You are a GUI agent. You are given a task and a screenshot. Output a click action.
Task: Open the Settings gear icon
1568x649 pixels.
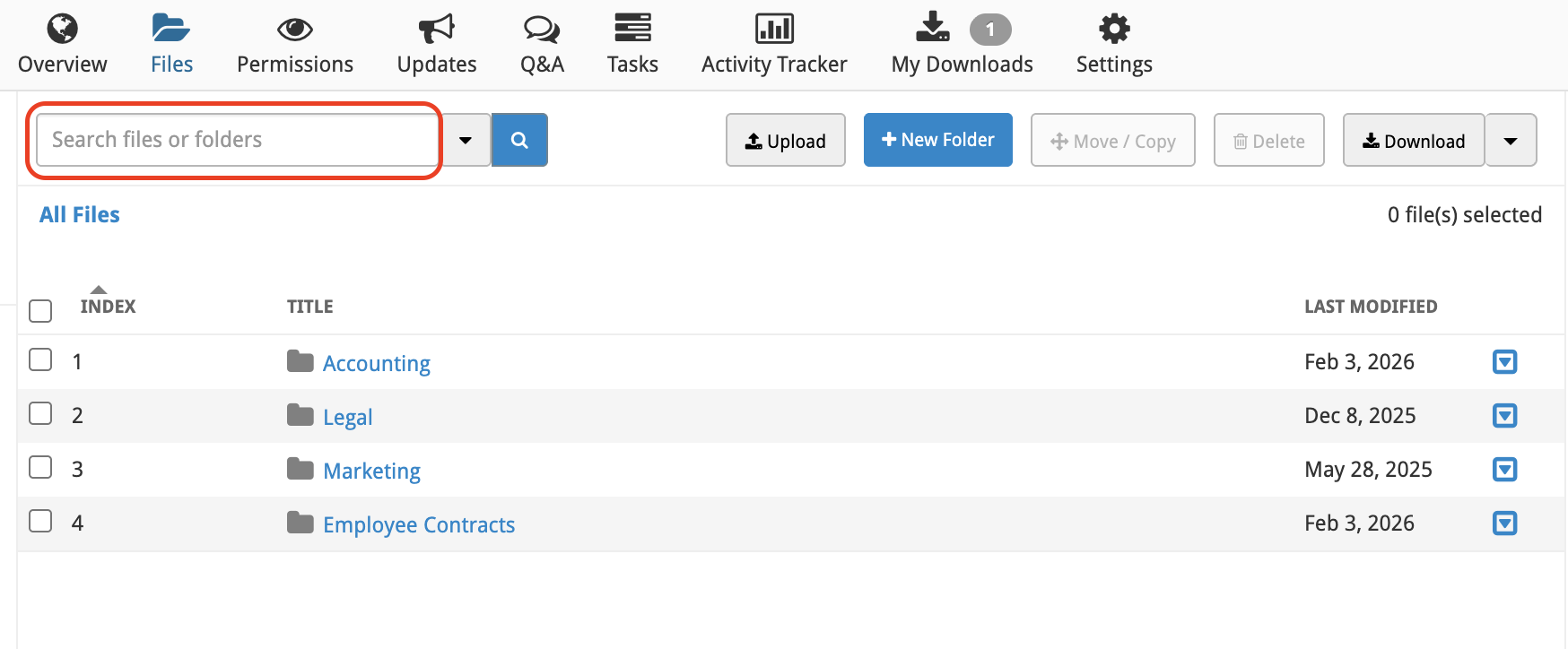coord(1114,29)
